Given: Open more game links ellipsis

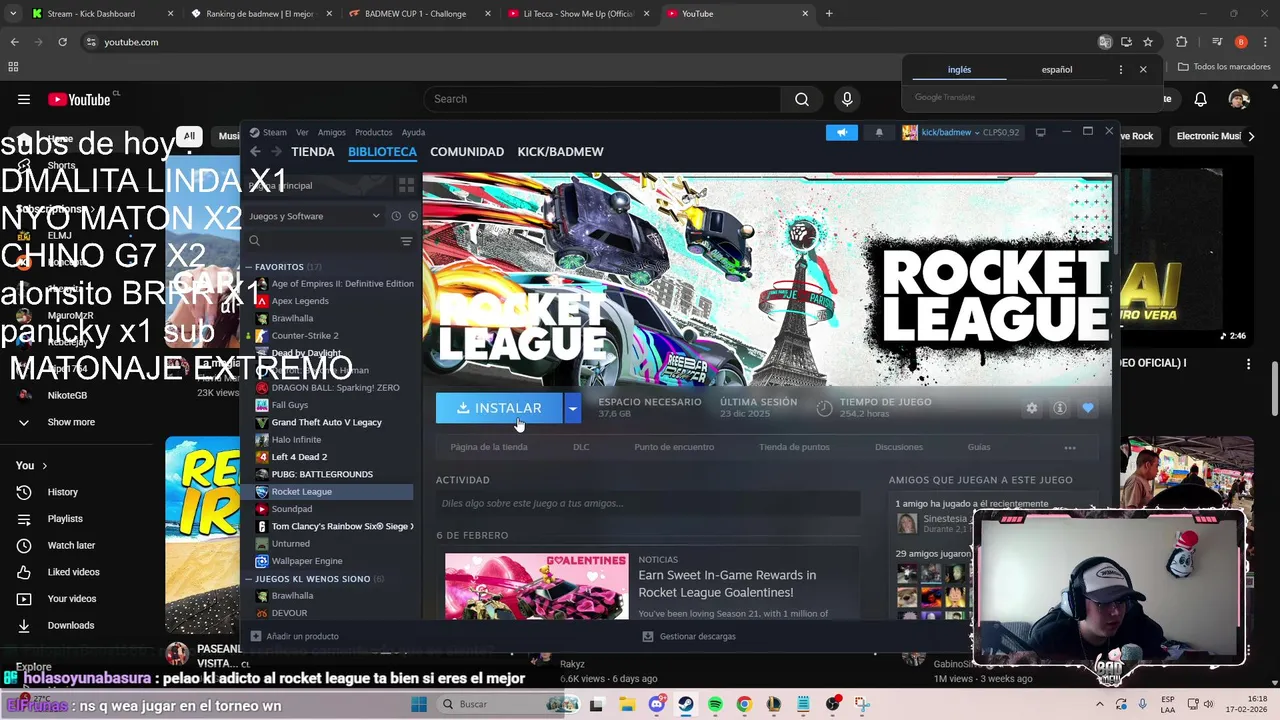Looking at the screenshot, I should (1070, 447).
